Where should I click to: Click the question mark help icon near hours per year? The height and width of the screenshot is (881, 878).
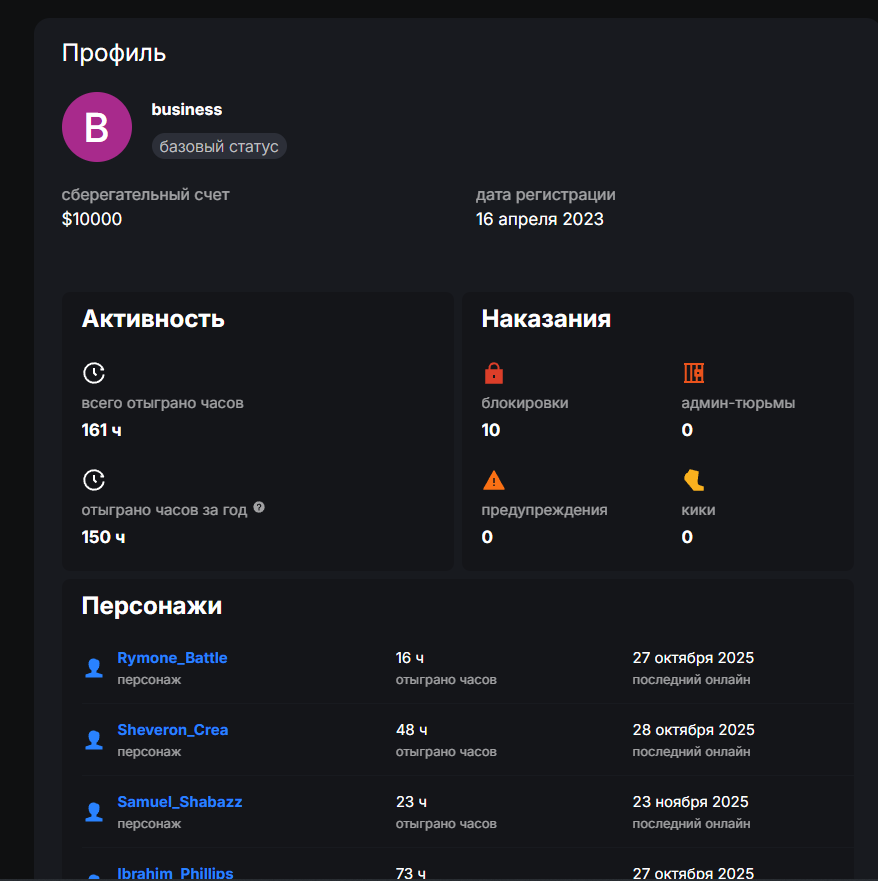click(x=259, y=508)
